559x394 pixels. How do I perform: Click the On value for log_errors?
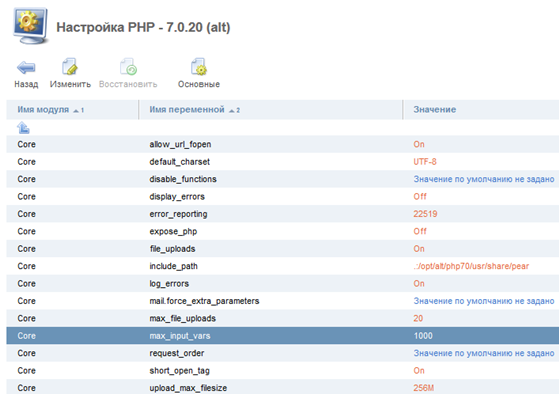coord(419,284)
